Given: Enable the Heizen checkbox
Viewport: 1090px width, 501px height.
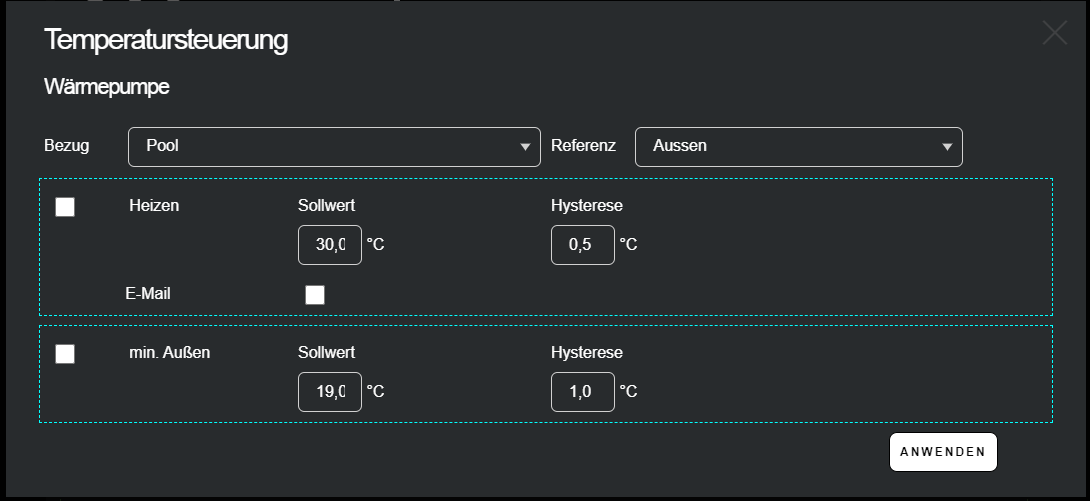Looking at the screenshot, I should 65,207.
